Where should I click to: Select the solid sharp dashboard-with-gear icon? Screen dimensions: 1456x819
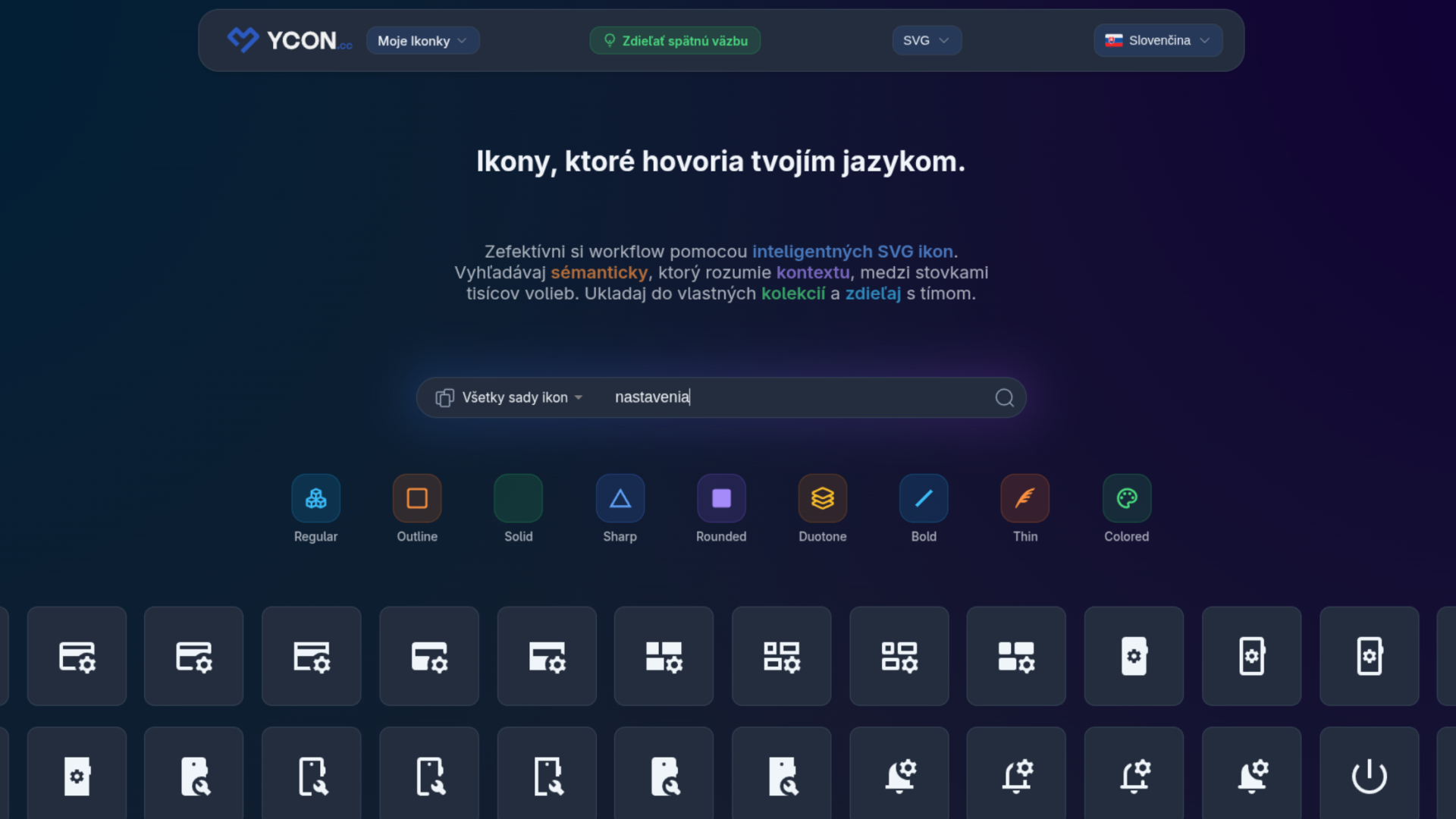click(664, 656)
